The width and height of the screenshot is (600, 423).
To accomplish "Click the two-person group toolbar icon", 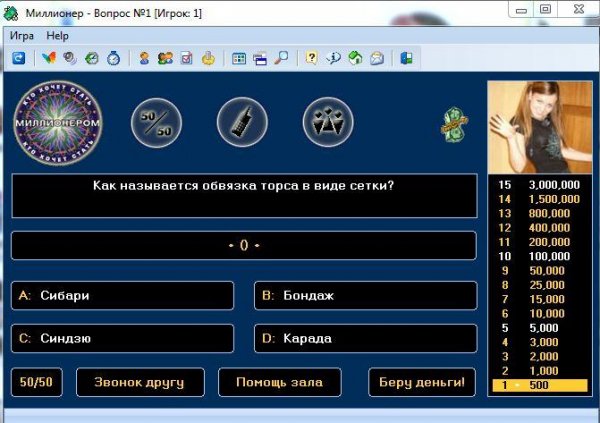I will point(165,58).
